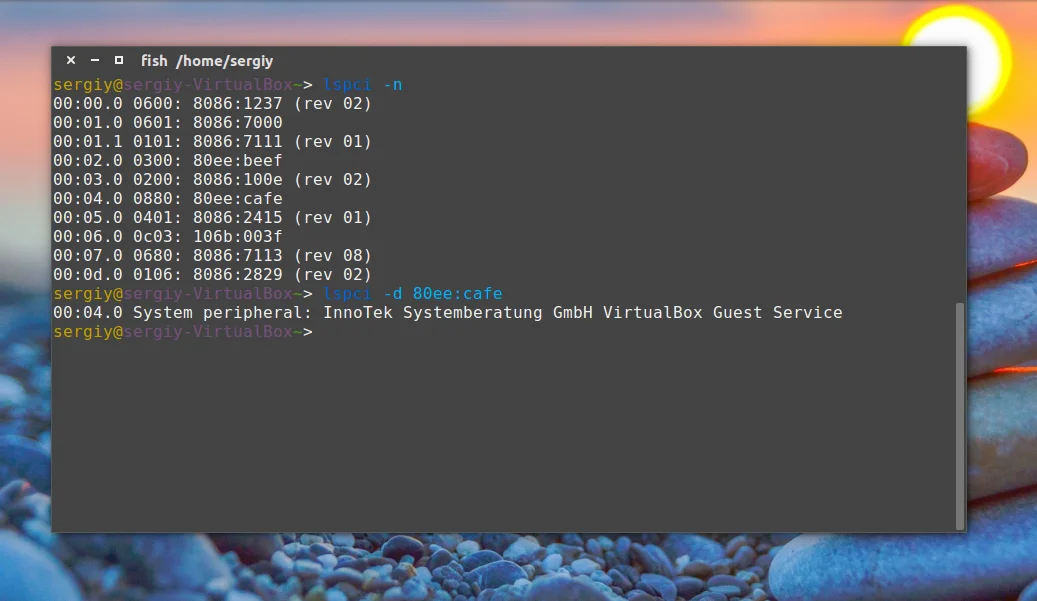
Task: Click the line '00:07.0 0680: 8086:7113 (rev 08)'
Action: (212, 255)
